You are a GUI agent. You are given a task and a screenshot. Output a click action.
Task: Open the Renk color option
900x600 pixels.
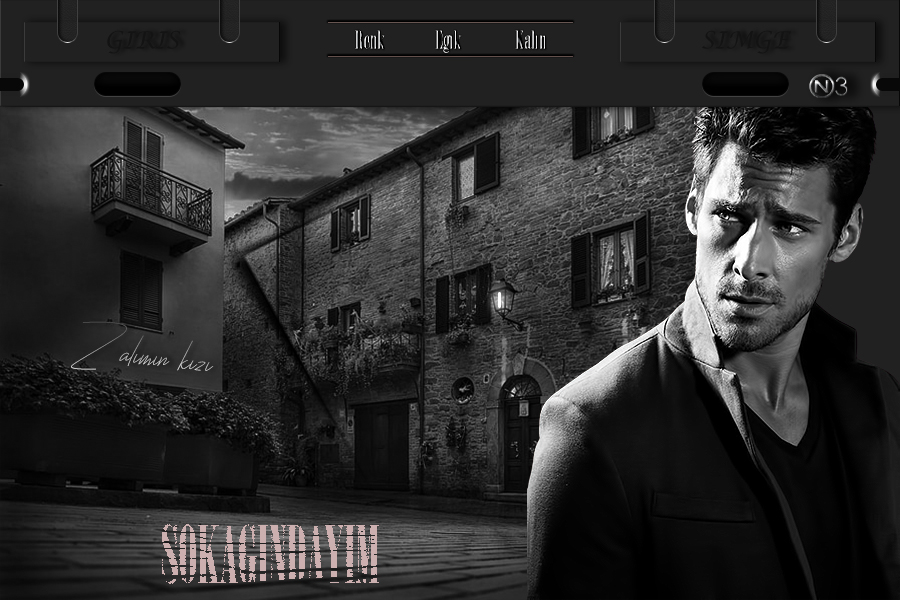tap(369, 40)
